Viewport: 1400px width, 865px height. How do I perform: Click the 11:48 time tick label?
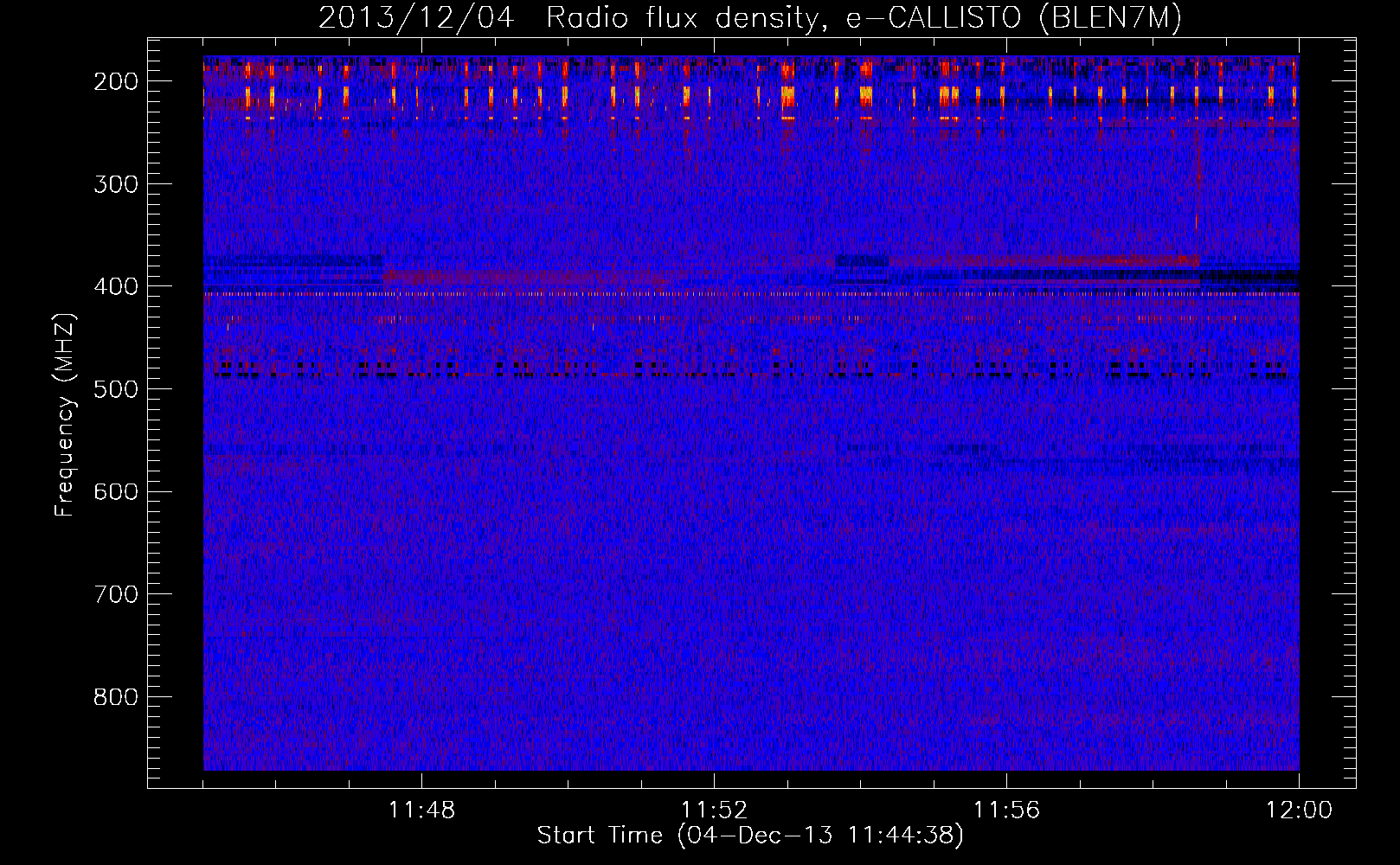(x=421, y=811)
